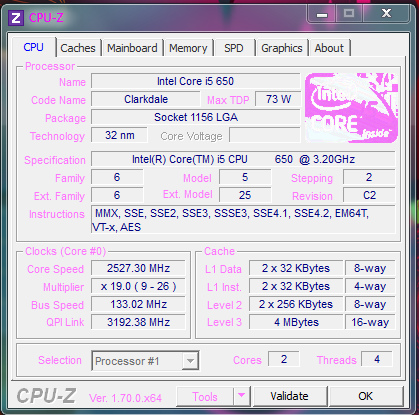Viewport: 419px width, 415px height.
Task: Click the Level 3 16-way value
Action: [370, 322]
